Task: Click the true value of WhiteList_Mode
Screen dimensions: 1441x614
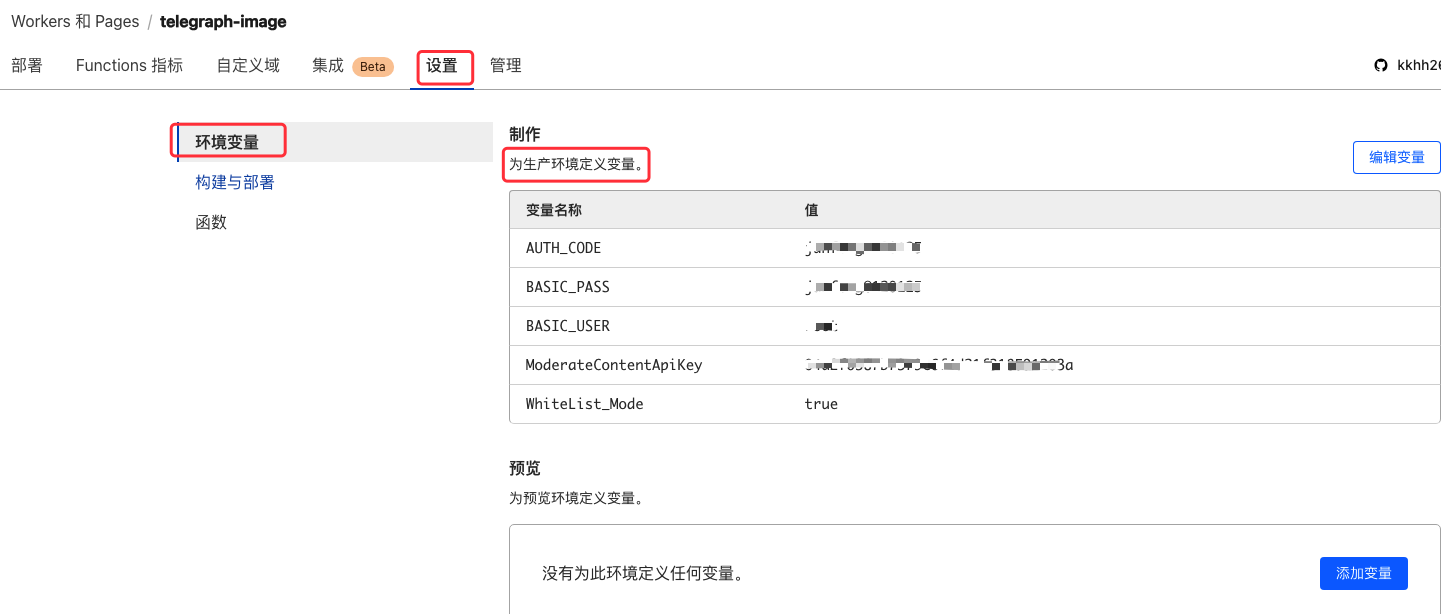Action: [x=821, y=404]
